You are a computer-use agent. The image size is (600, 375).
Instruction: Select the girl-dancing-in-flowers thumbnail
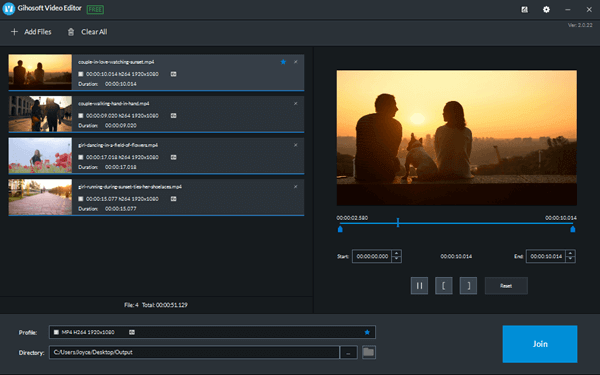click(40, 155)
